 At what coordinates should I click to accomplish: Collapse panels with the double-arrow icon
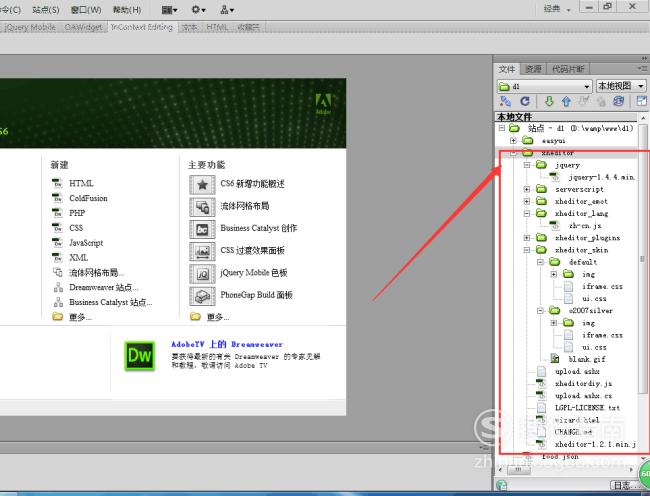coord(645,58)
